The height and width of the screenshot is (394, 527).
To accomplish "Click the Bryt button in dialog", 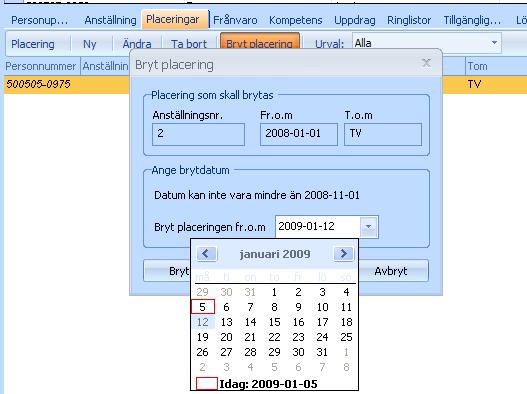I will [x=167, y=271].
